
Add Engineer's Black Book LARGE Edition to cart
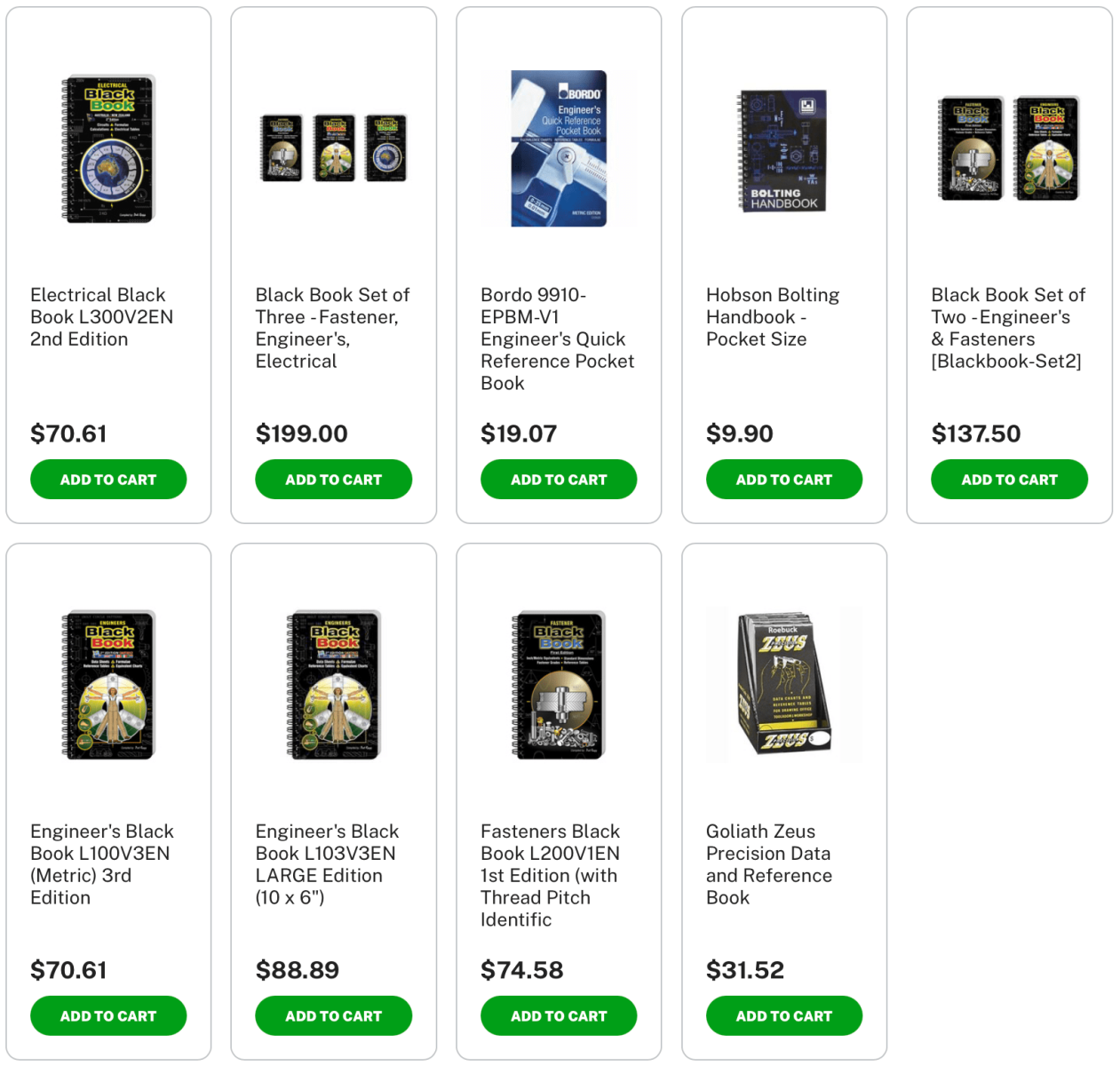(x=333, y=1015)
